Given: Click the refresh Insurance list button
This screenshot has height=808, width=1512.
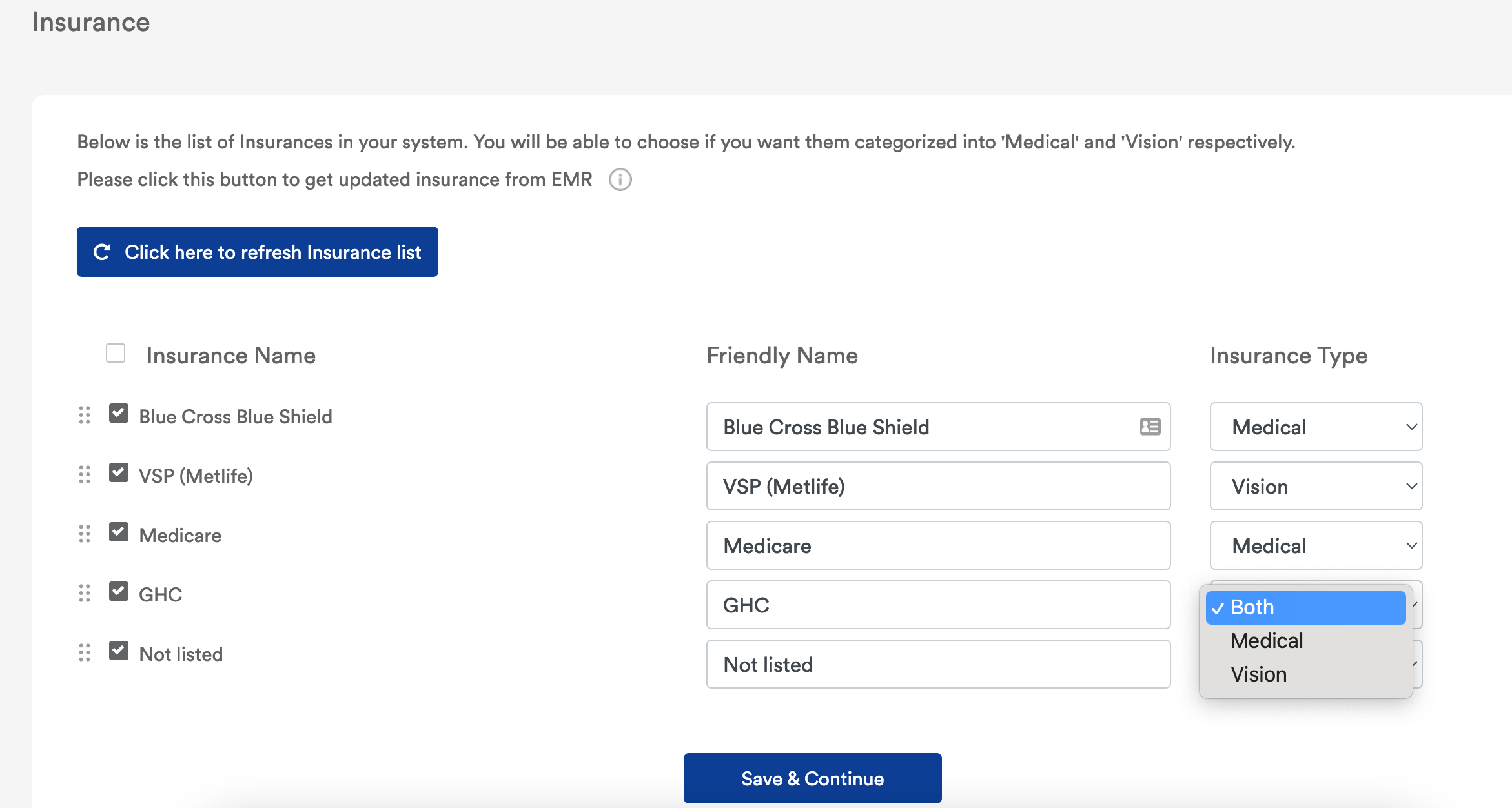Looking at the screenshot, I should tap(257, 252).
